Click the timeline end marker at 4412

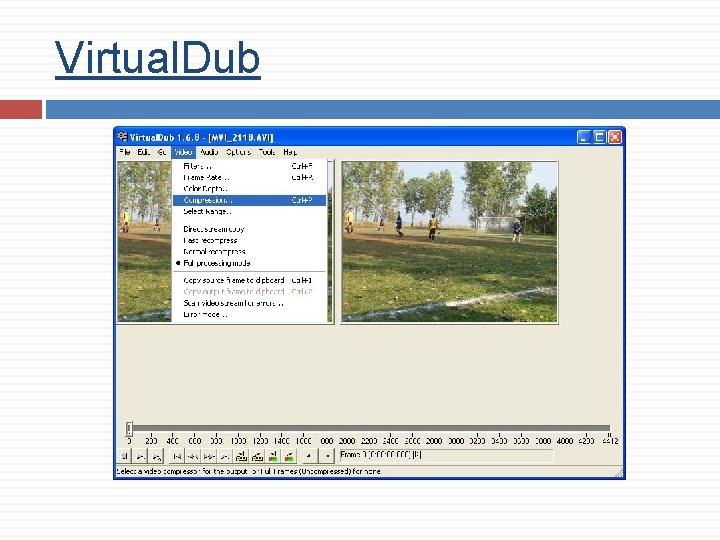coord(610,440)
